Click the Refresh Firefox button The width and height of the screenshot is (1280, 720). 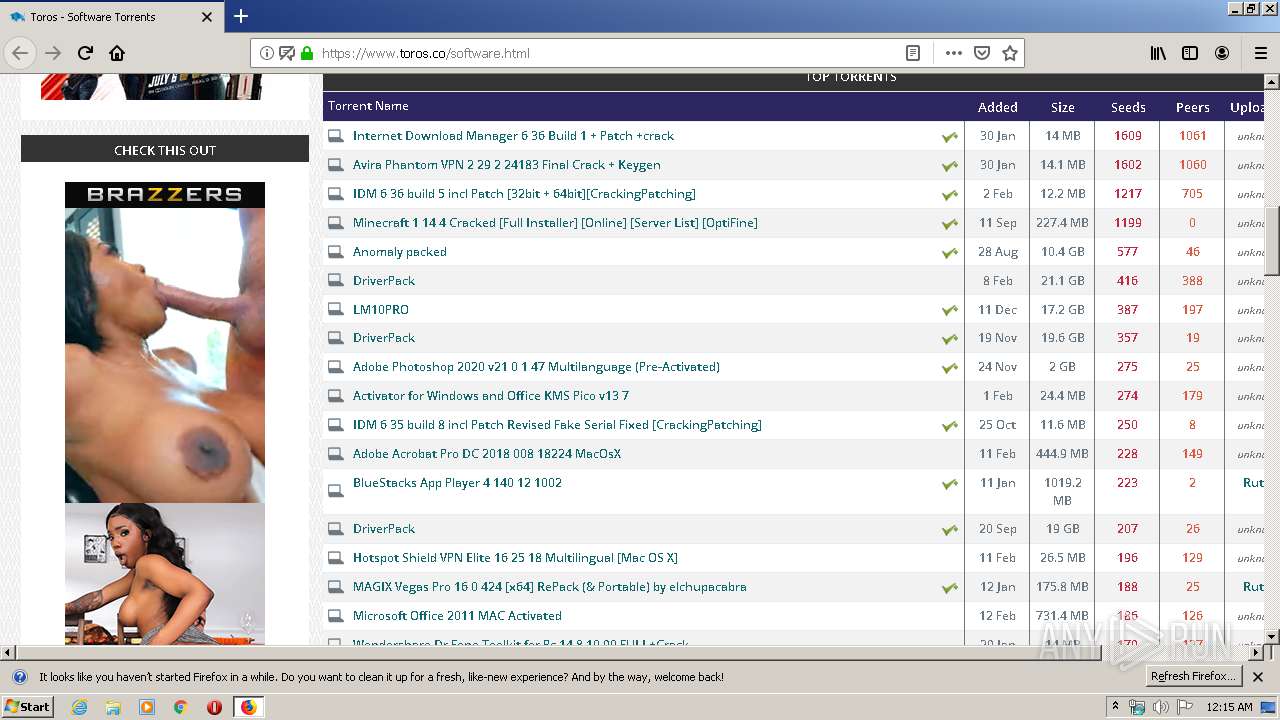point(1193,677)
